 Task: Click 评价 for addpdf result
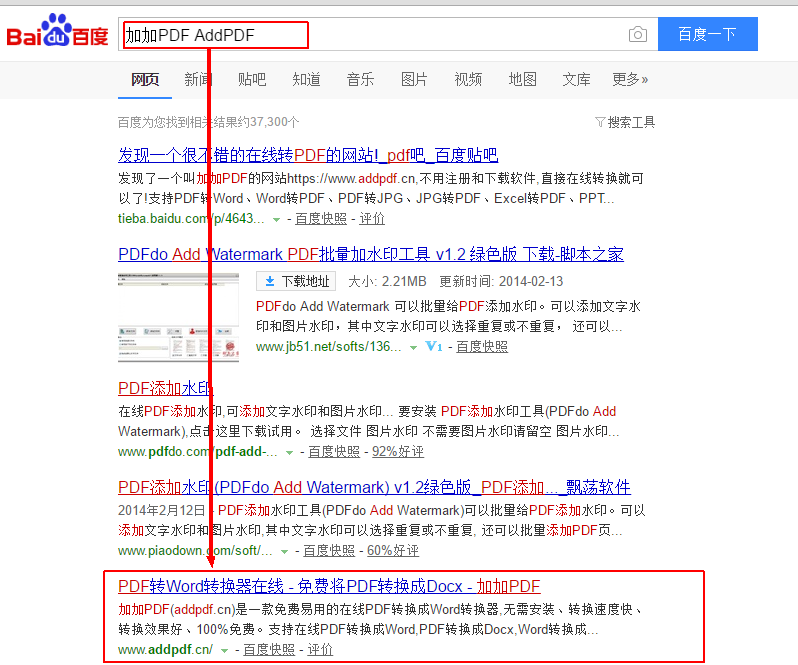coord(320,650)
